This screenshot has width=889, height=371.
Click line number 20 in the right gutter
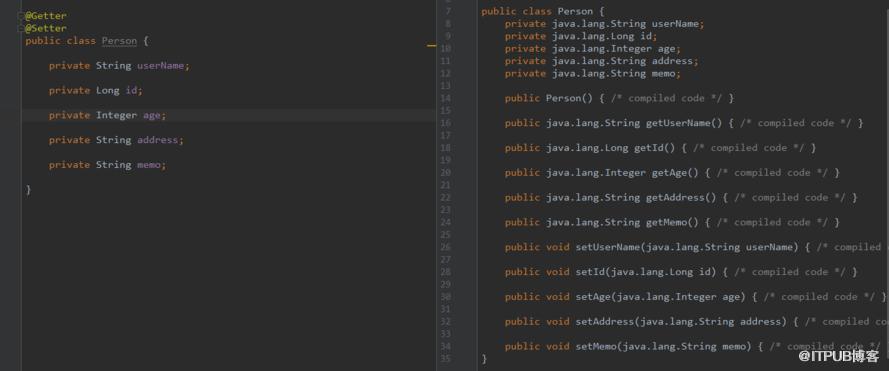click(446, 173)
